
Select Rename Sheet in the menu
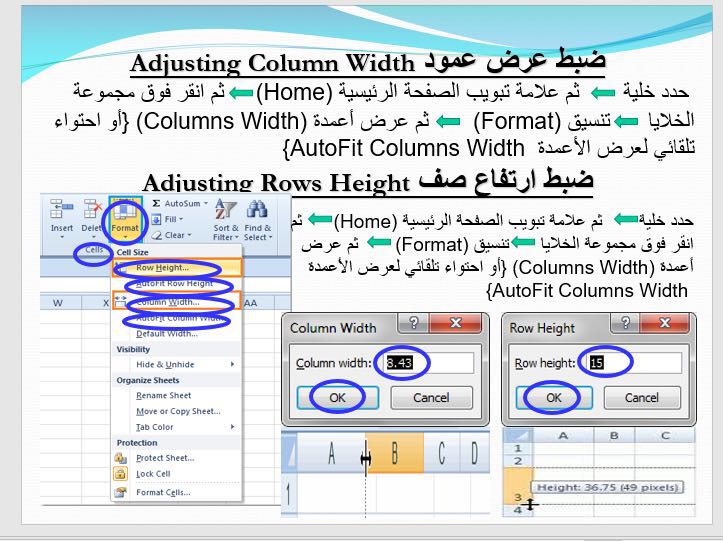(x=164, y=396)
